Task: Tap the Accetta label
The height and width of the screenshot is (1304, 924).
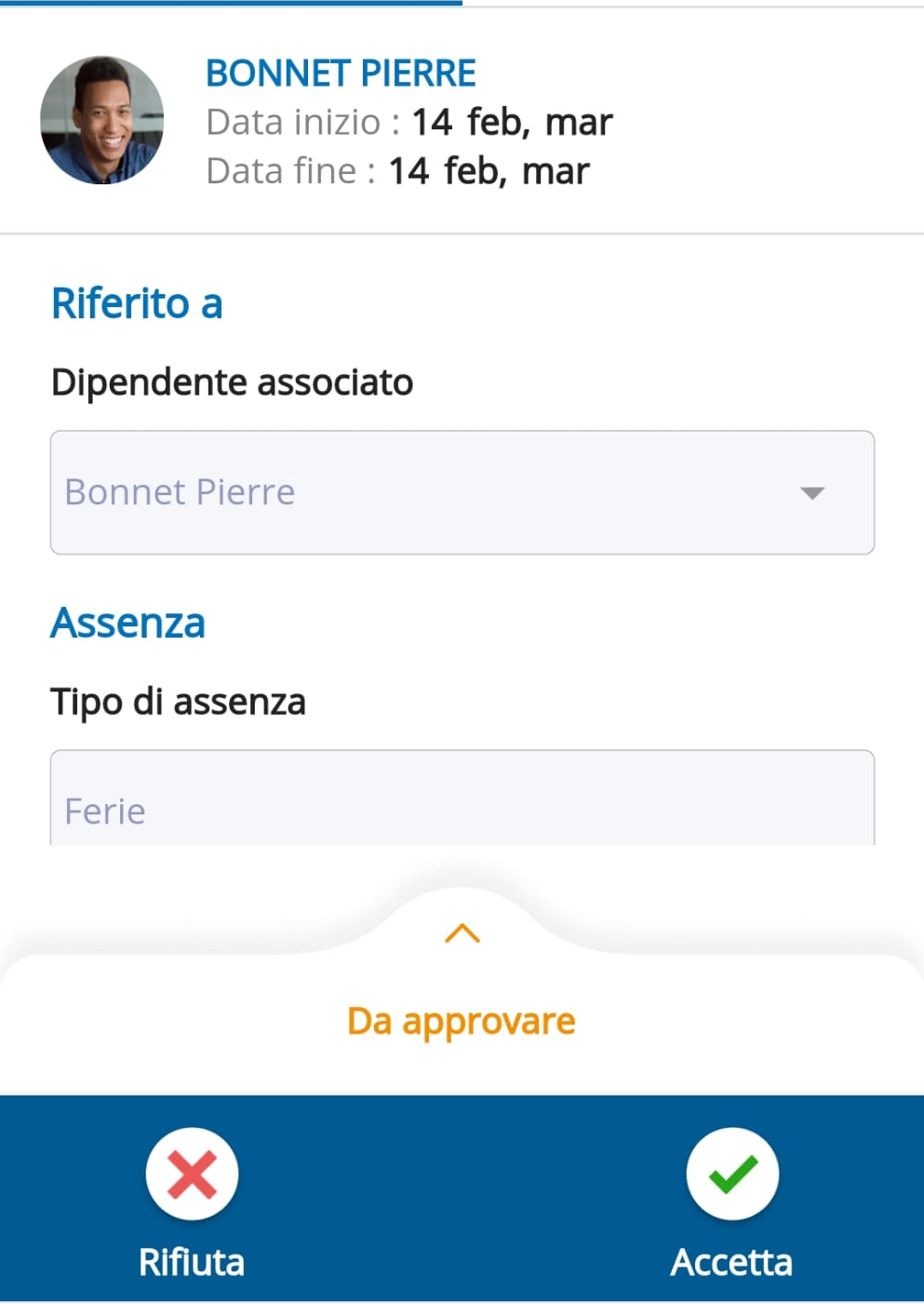Action: [732, 1262]
